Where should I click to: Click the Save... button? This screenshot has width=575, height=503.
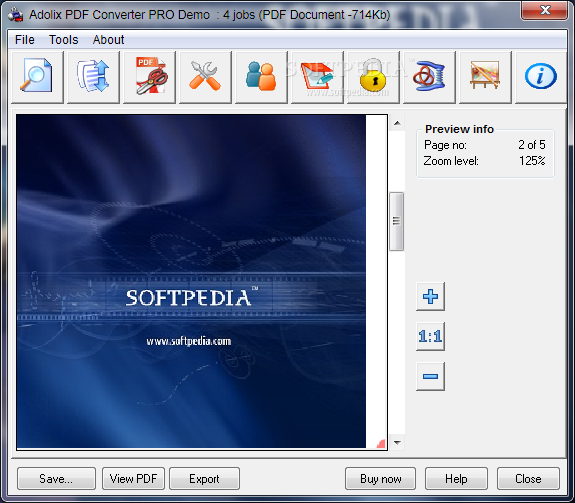click(x=56, y=478)
